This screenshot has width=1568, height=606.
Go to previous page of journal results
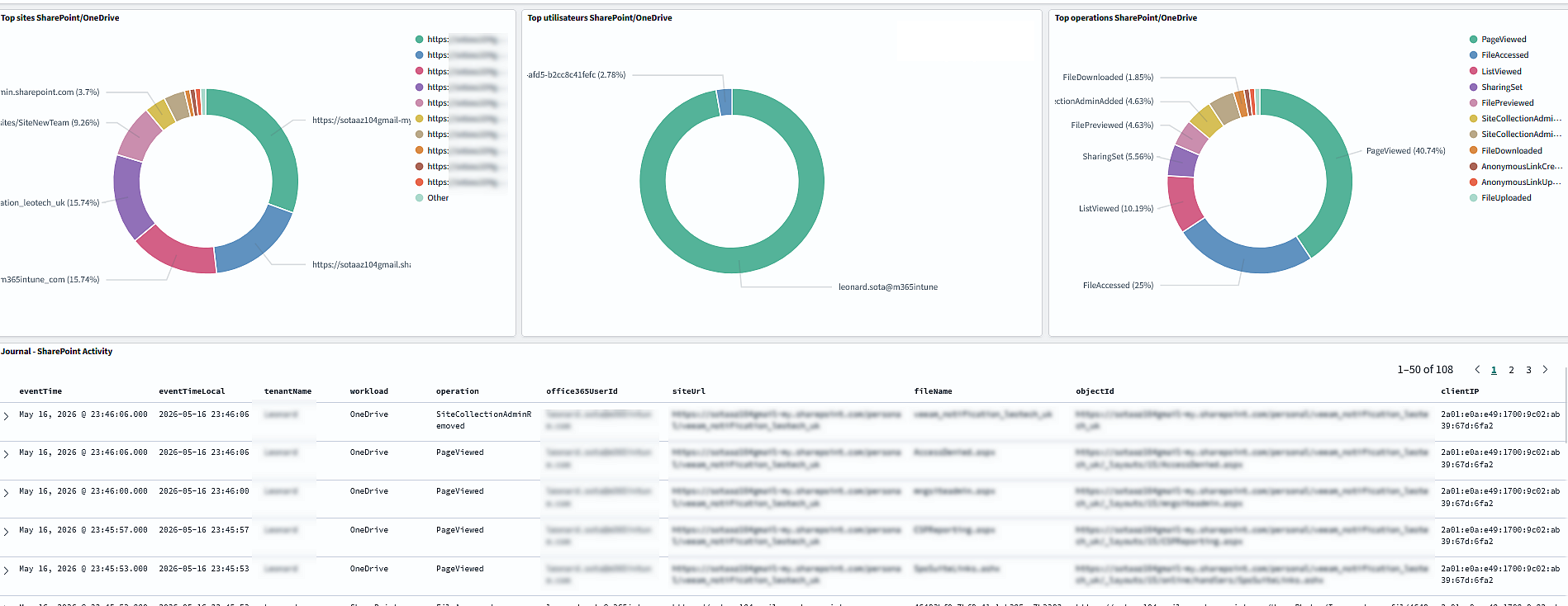[x=1477, y=370]
